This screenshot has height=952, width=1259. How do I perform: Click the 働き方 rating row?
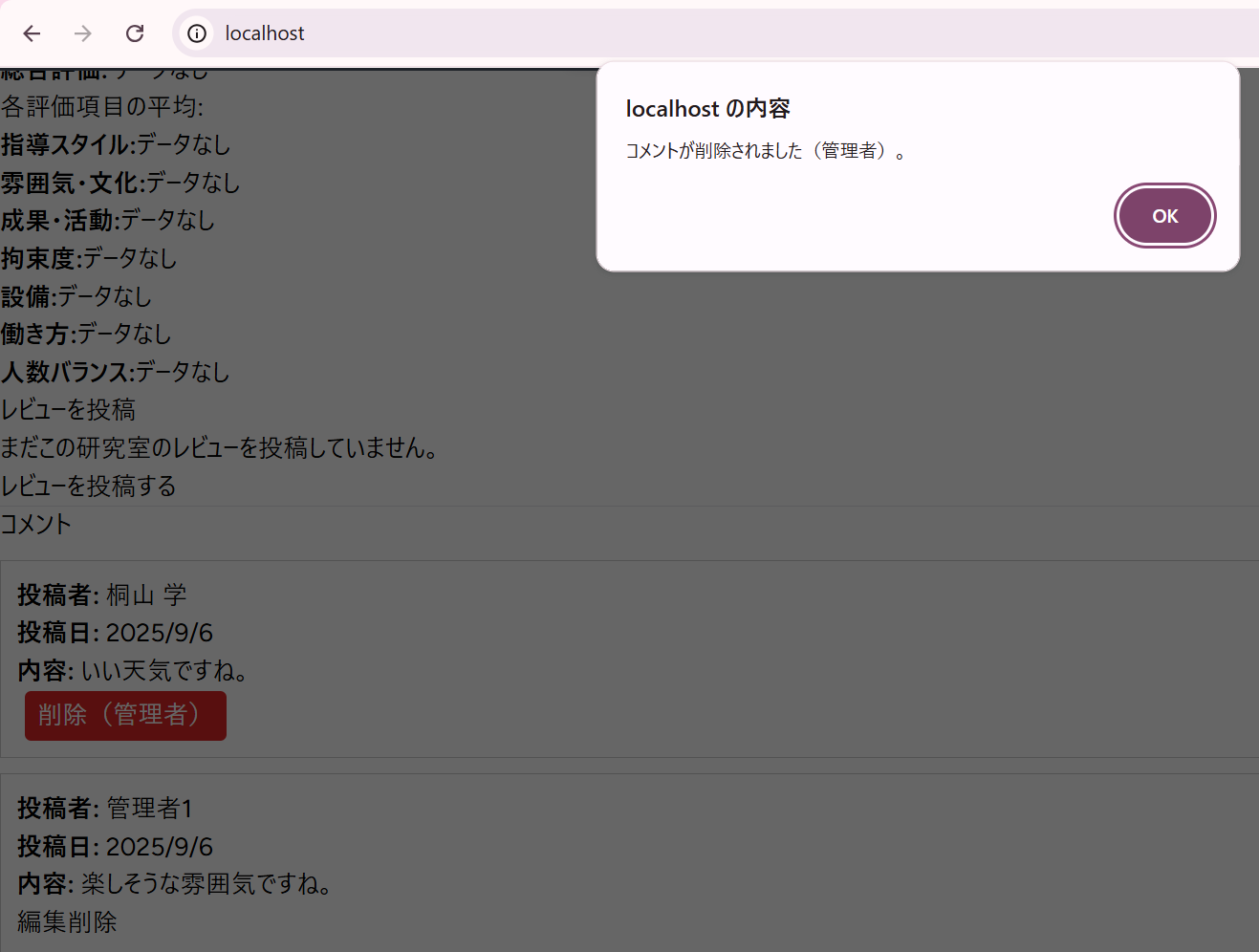86,334
